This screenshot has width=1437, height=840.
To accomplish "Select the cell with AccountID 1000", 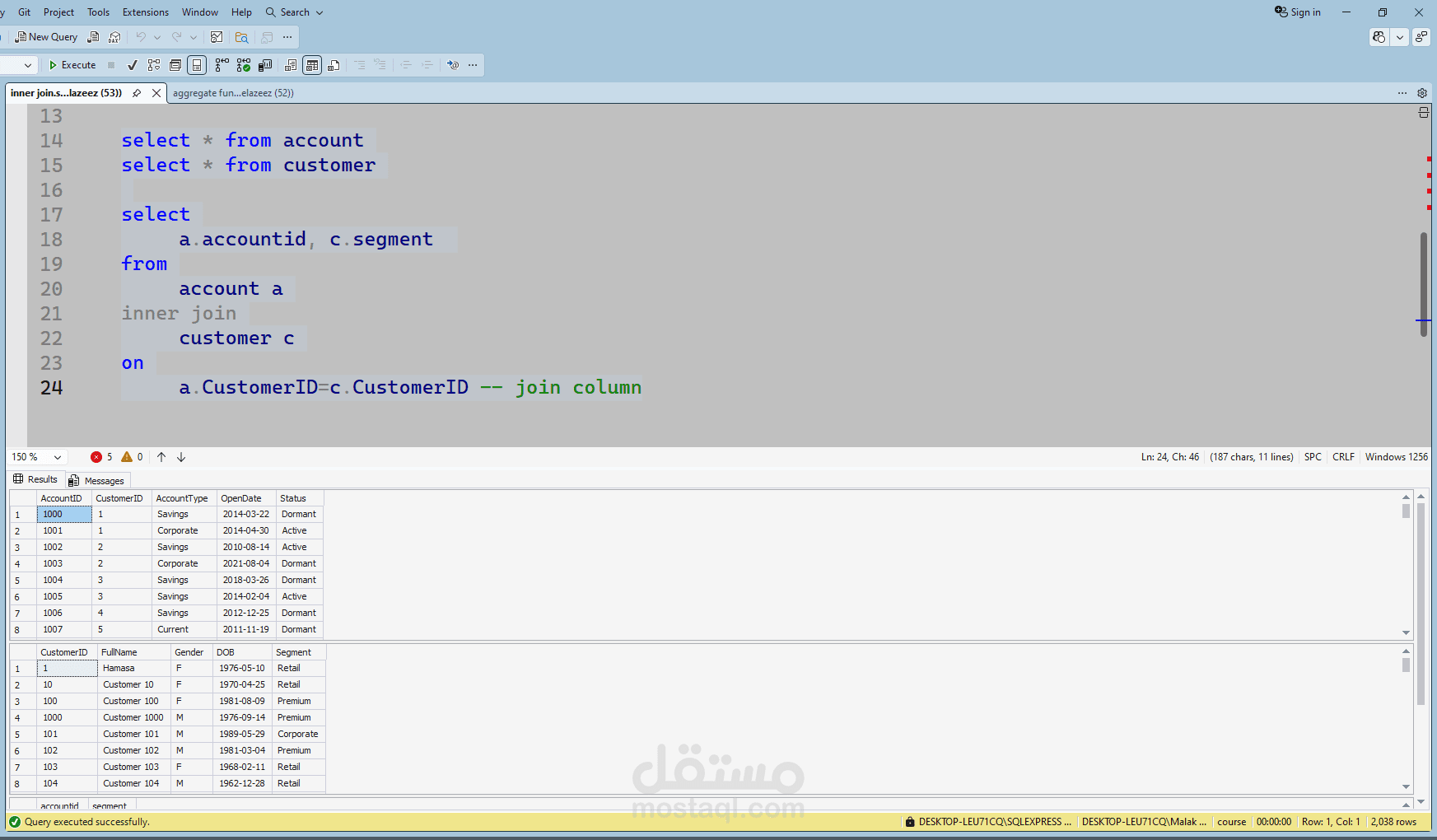I will click(x=64, y=514).
